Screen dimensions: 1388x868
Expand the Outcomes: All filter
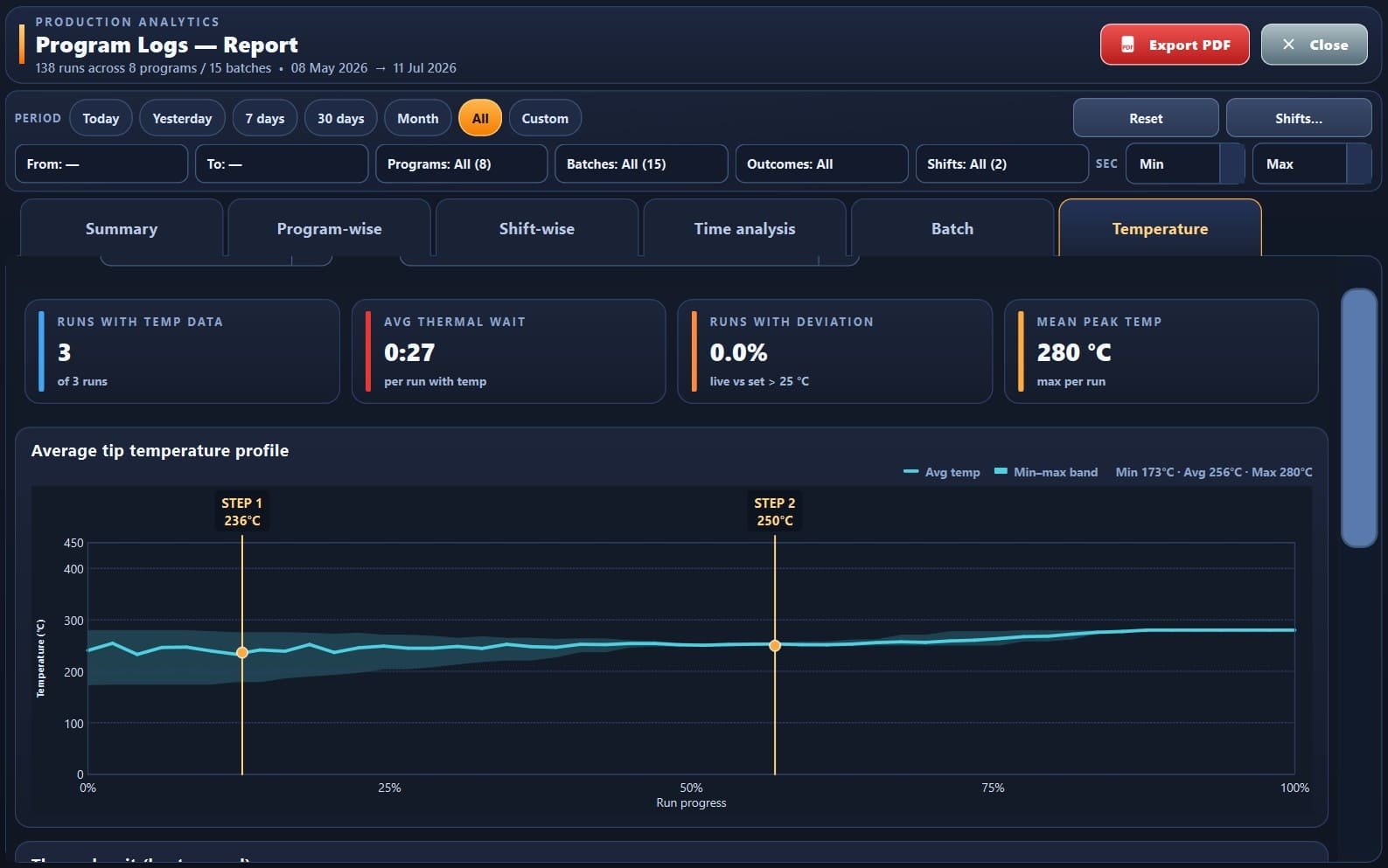coord(821,163)
